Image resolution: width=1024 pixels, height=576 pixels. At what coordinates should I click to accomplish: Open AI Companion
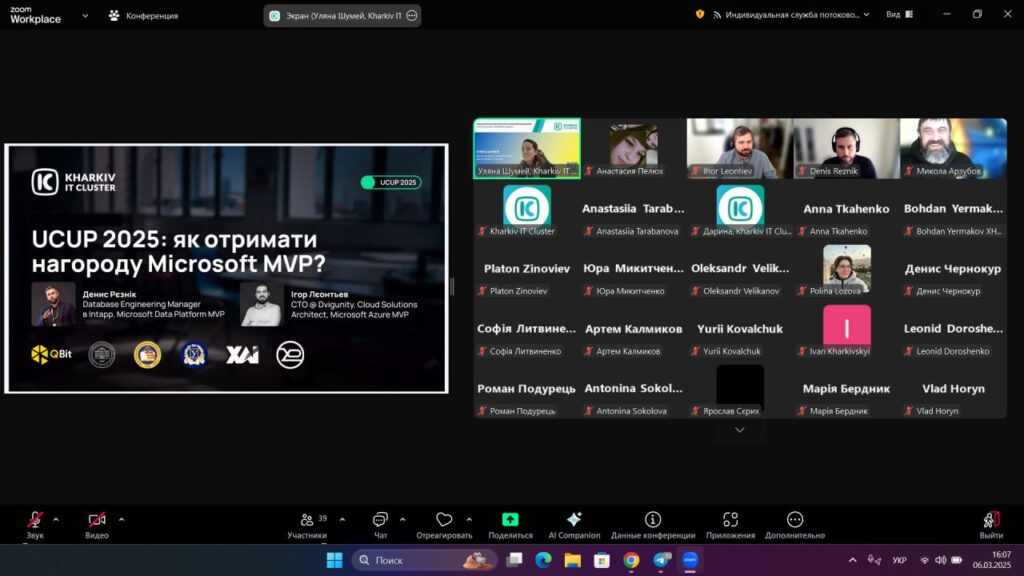coord(574,525)
